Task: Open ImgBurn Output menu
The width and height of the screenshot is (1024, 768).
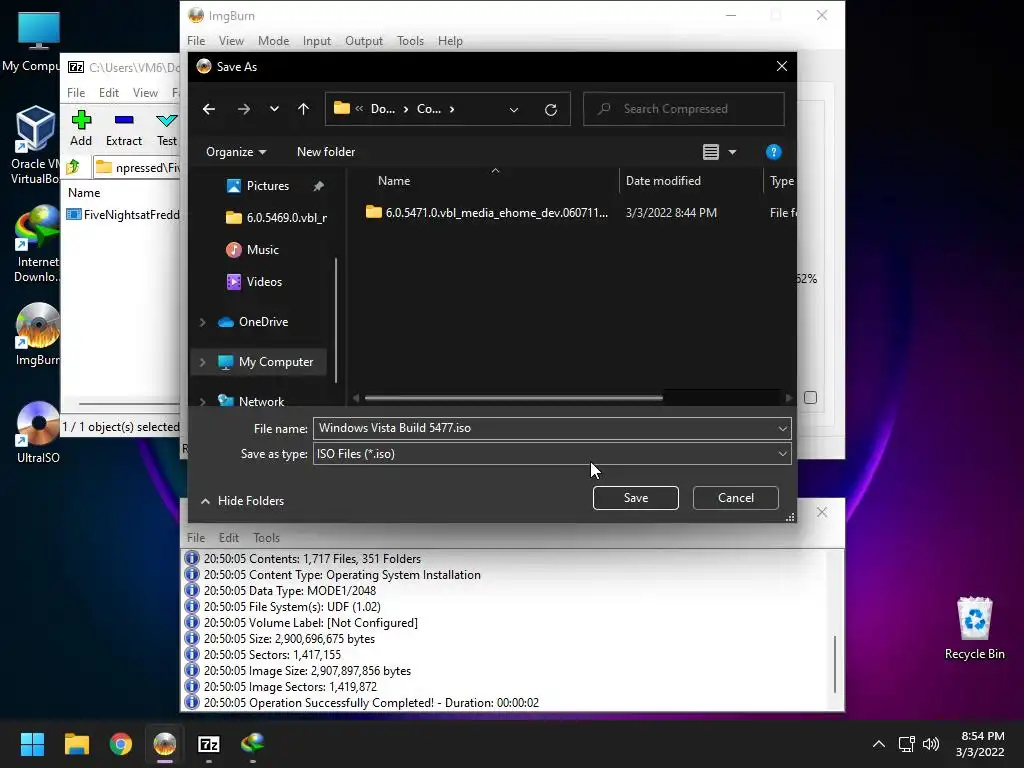Action: tap(364, 40)
